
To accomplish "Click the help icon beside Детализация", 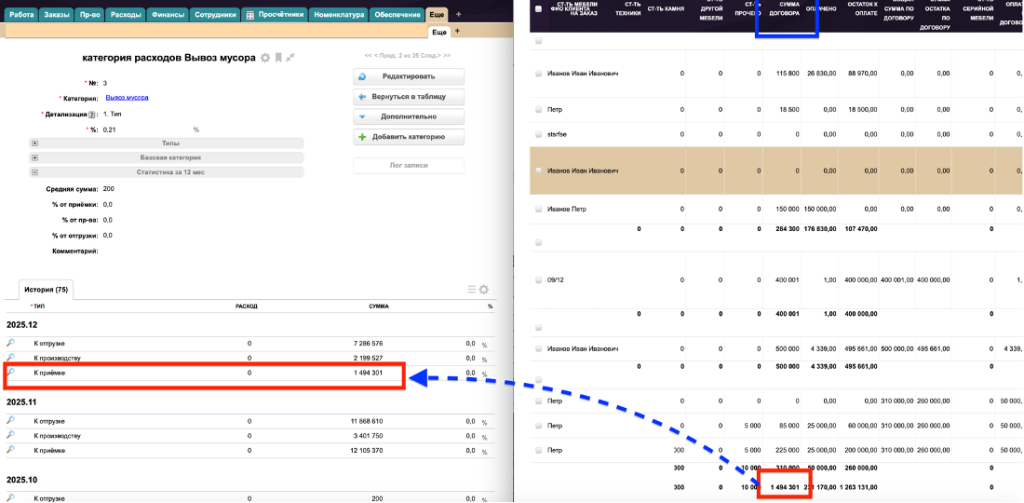I will (94, 115).
